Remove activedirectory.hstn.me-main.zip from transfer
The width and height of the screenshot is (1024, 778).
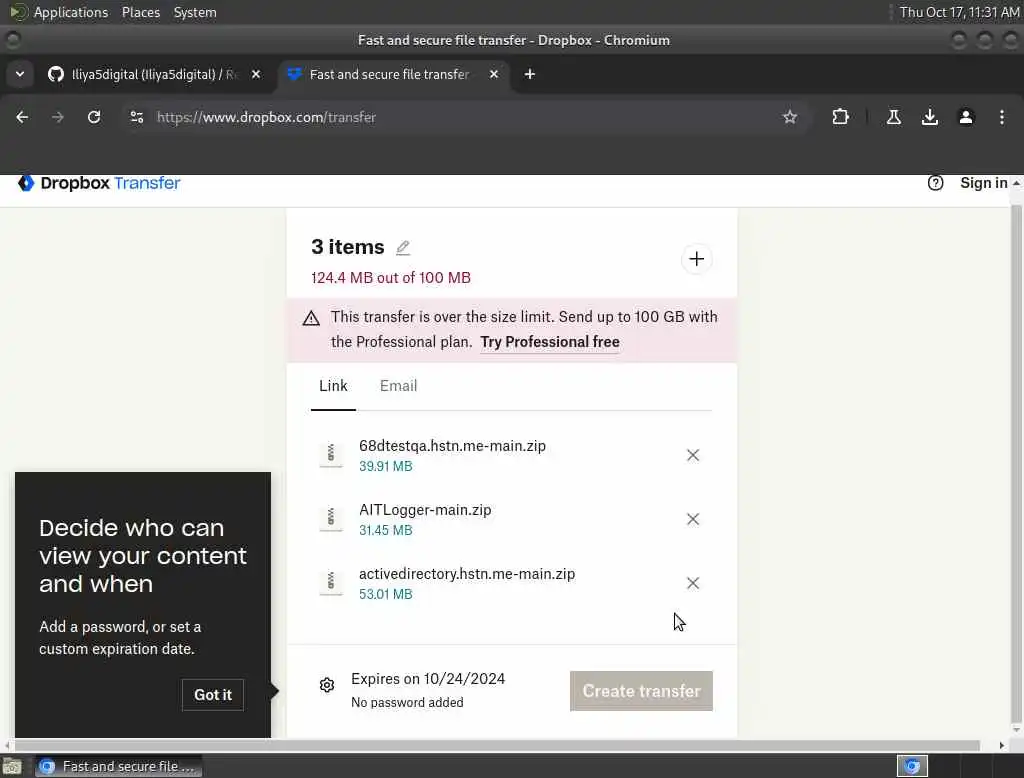(693, 583)
